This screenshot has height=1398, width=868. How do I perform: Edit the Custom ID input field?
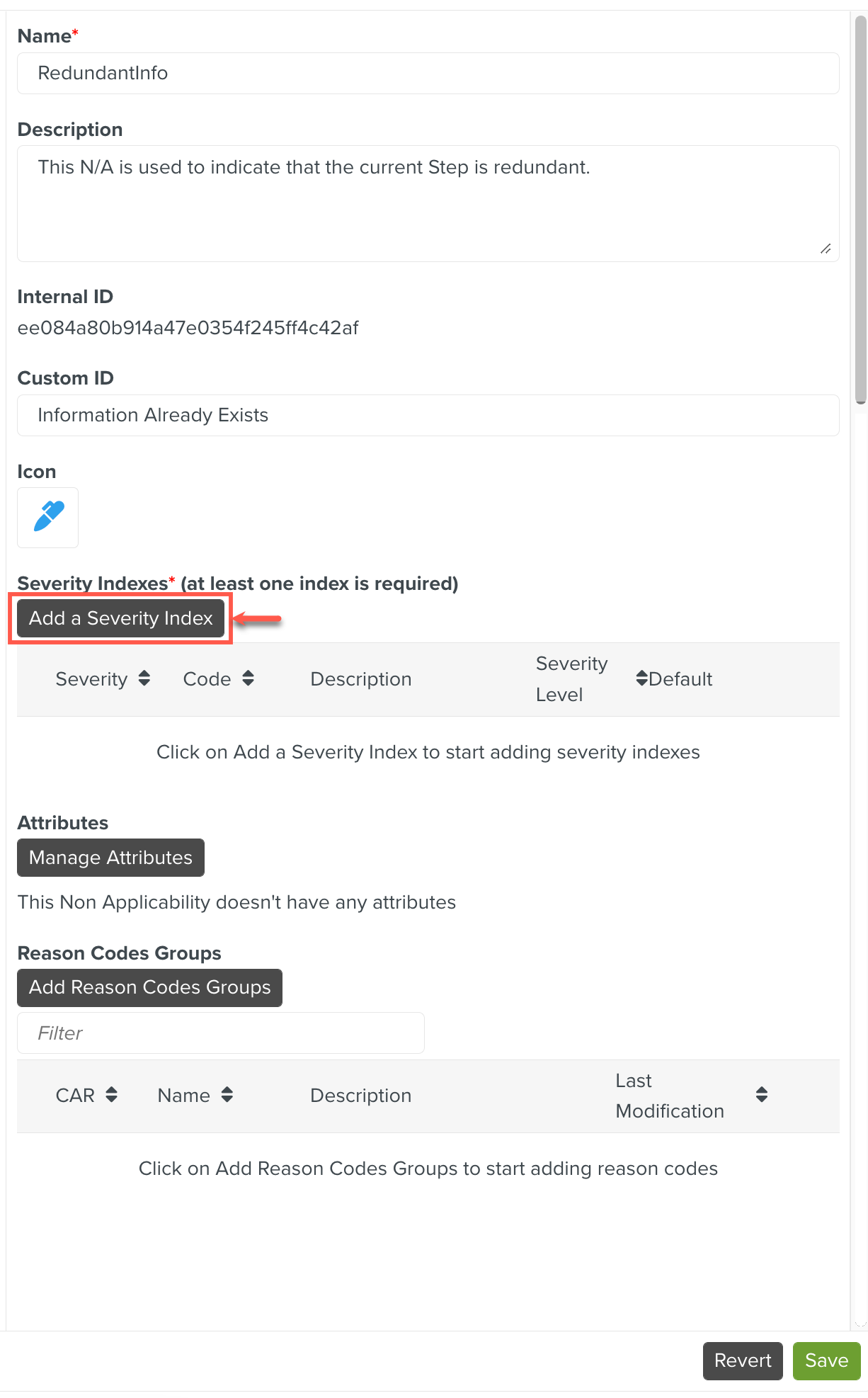tap(428, 416)
